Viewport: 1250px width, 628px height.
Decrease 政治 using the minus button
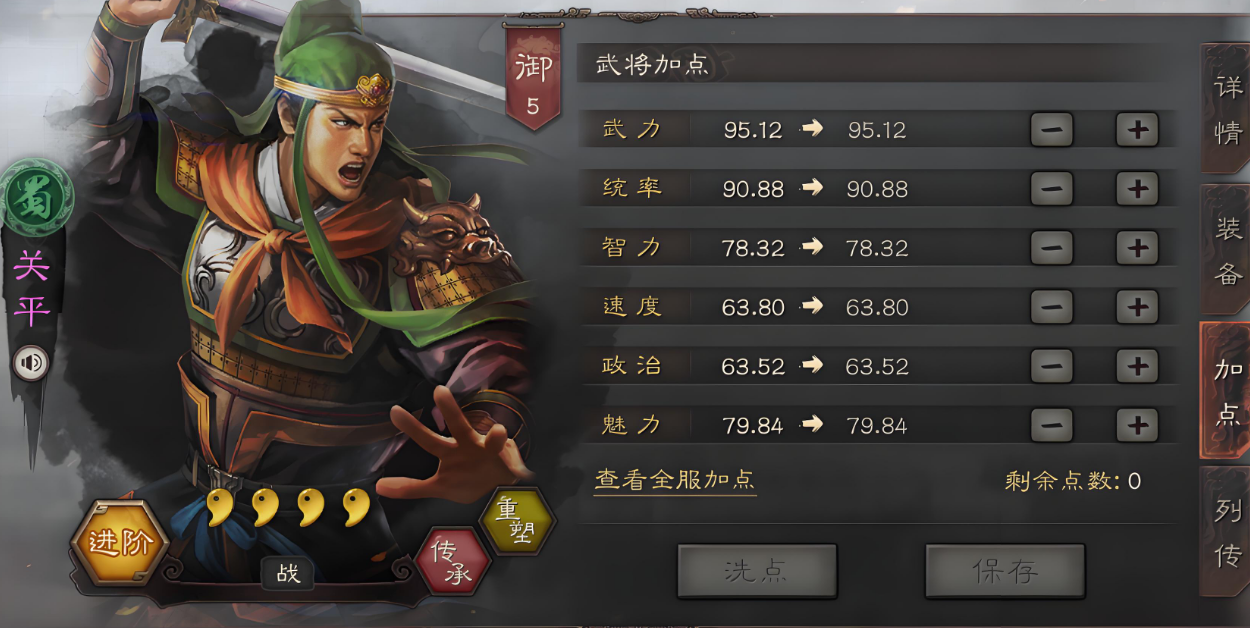click(x=1051, y=366)
